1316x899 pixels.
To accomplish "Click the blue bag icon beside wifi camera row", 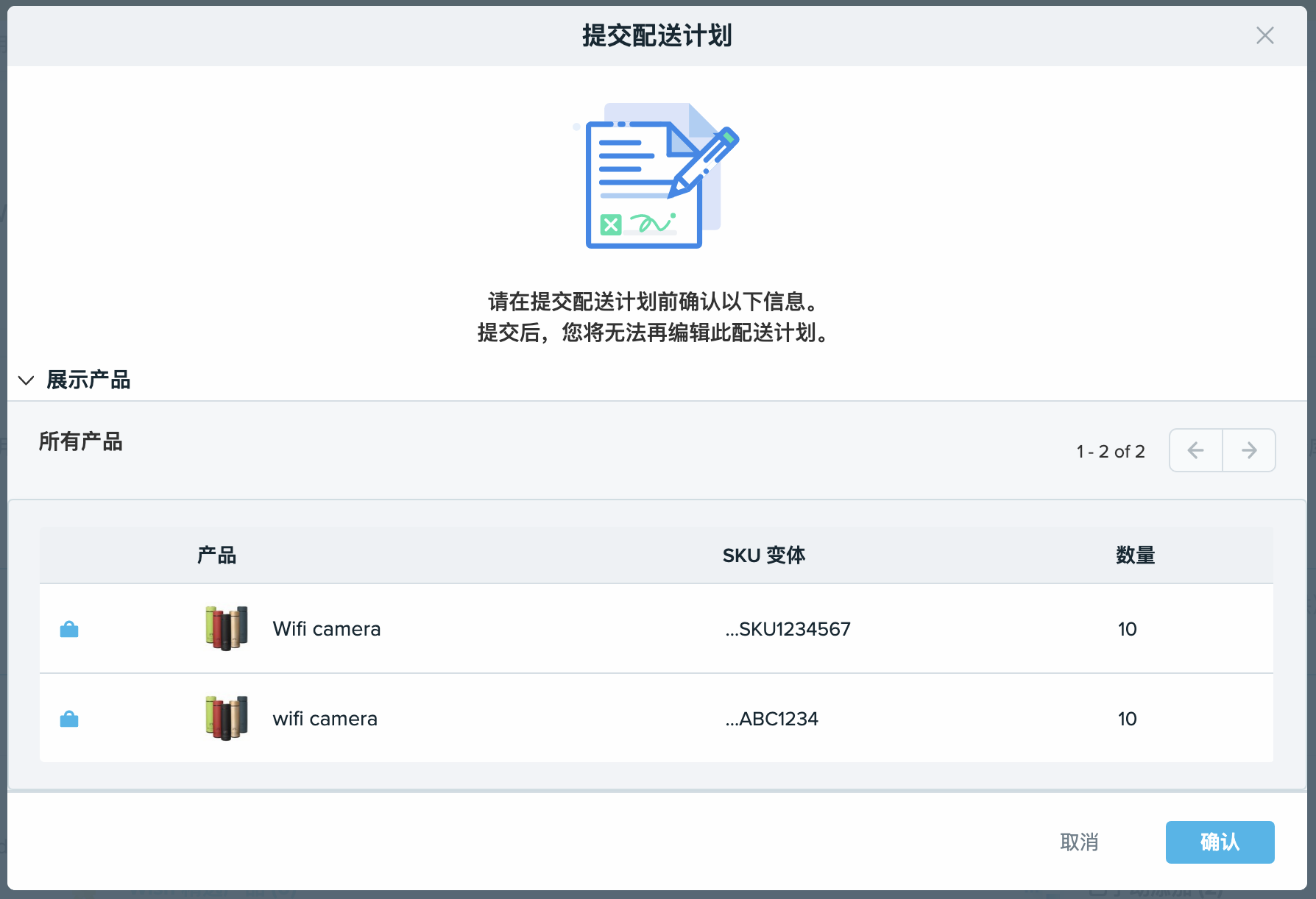I will click(68, 719).
